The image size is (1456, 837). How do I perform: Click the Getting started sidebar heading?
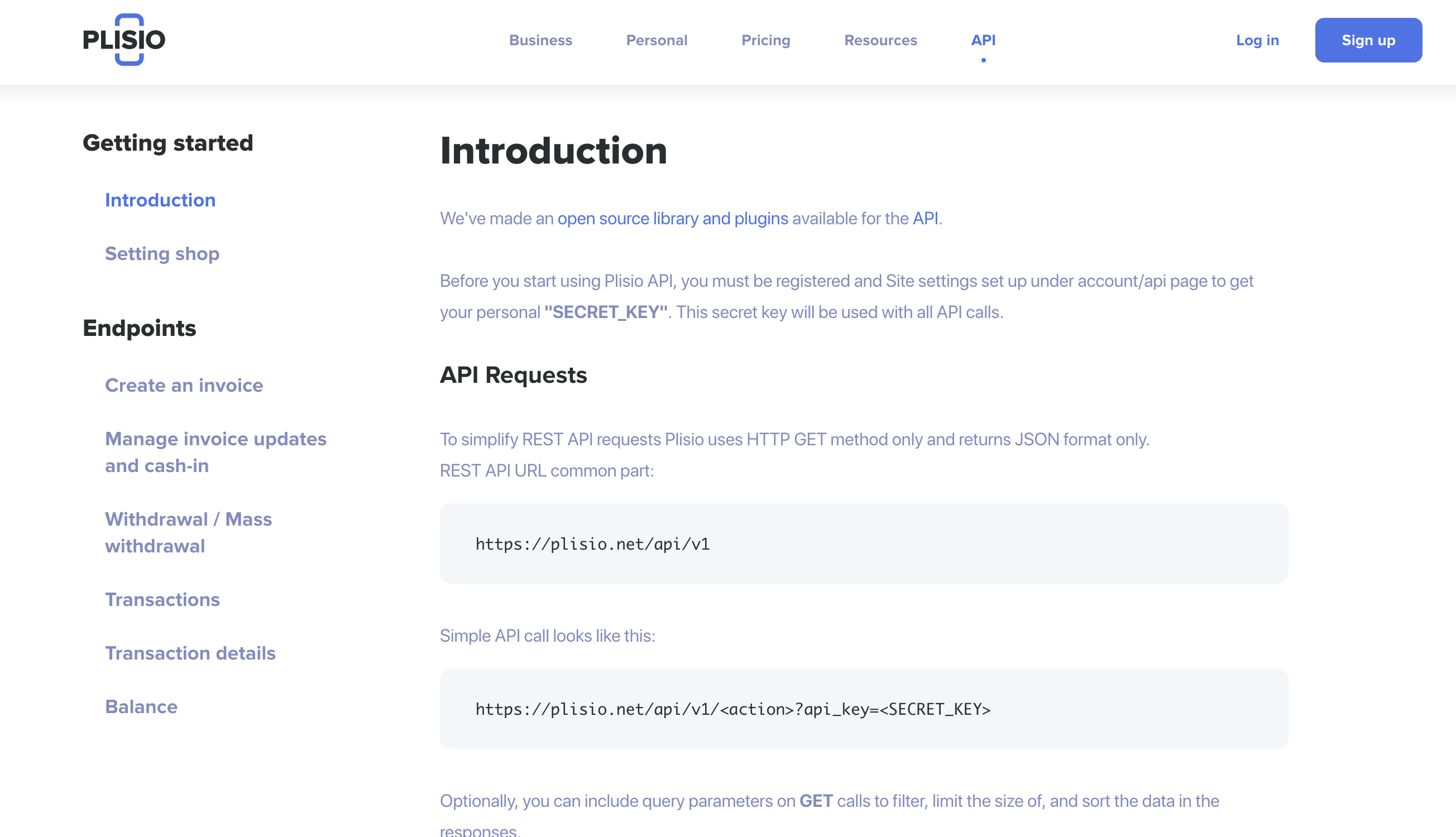pos(168,142)
